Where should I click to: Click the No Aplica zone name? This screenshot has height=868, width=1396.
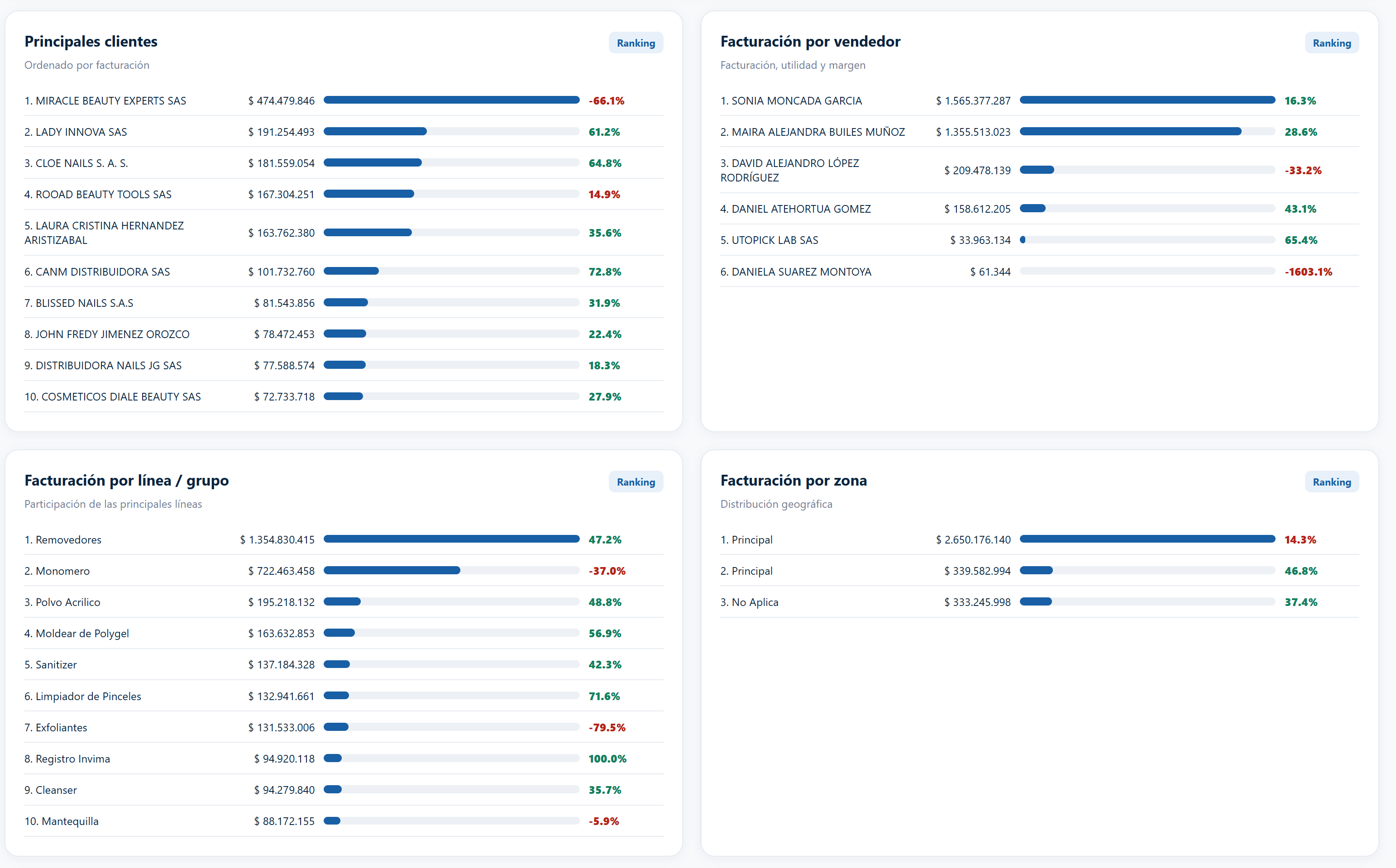point(755,603)
